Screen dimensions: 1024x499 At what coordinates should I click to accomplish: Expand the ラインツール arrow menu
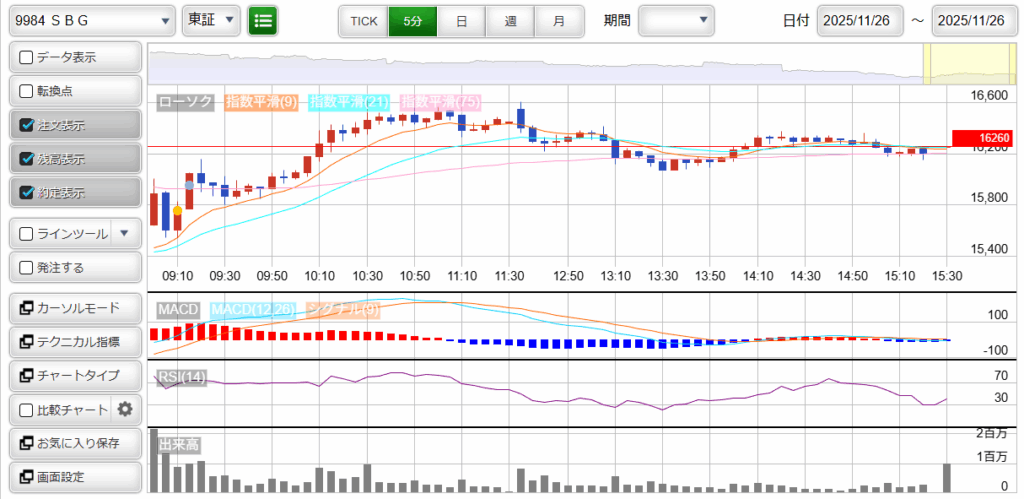tap(124, 234)
